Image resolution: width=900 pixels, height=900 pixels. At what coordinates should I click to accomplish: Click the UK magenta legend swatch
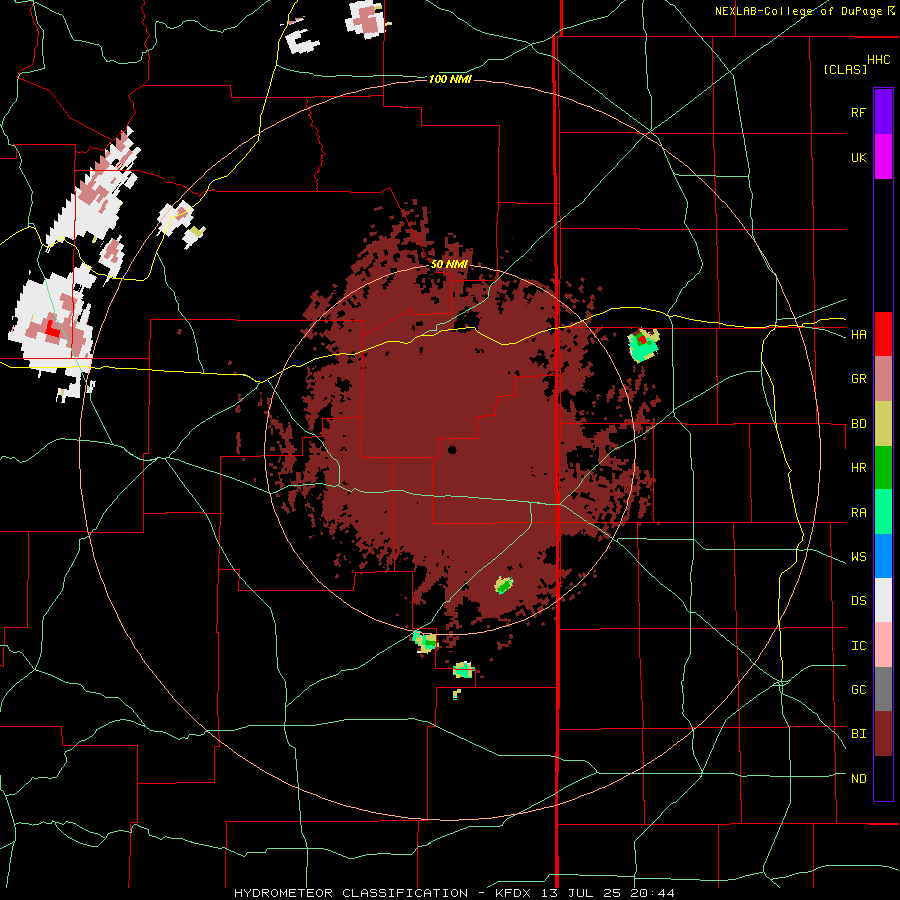point(883,157)
